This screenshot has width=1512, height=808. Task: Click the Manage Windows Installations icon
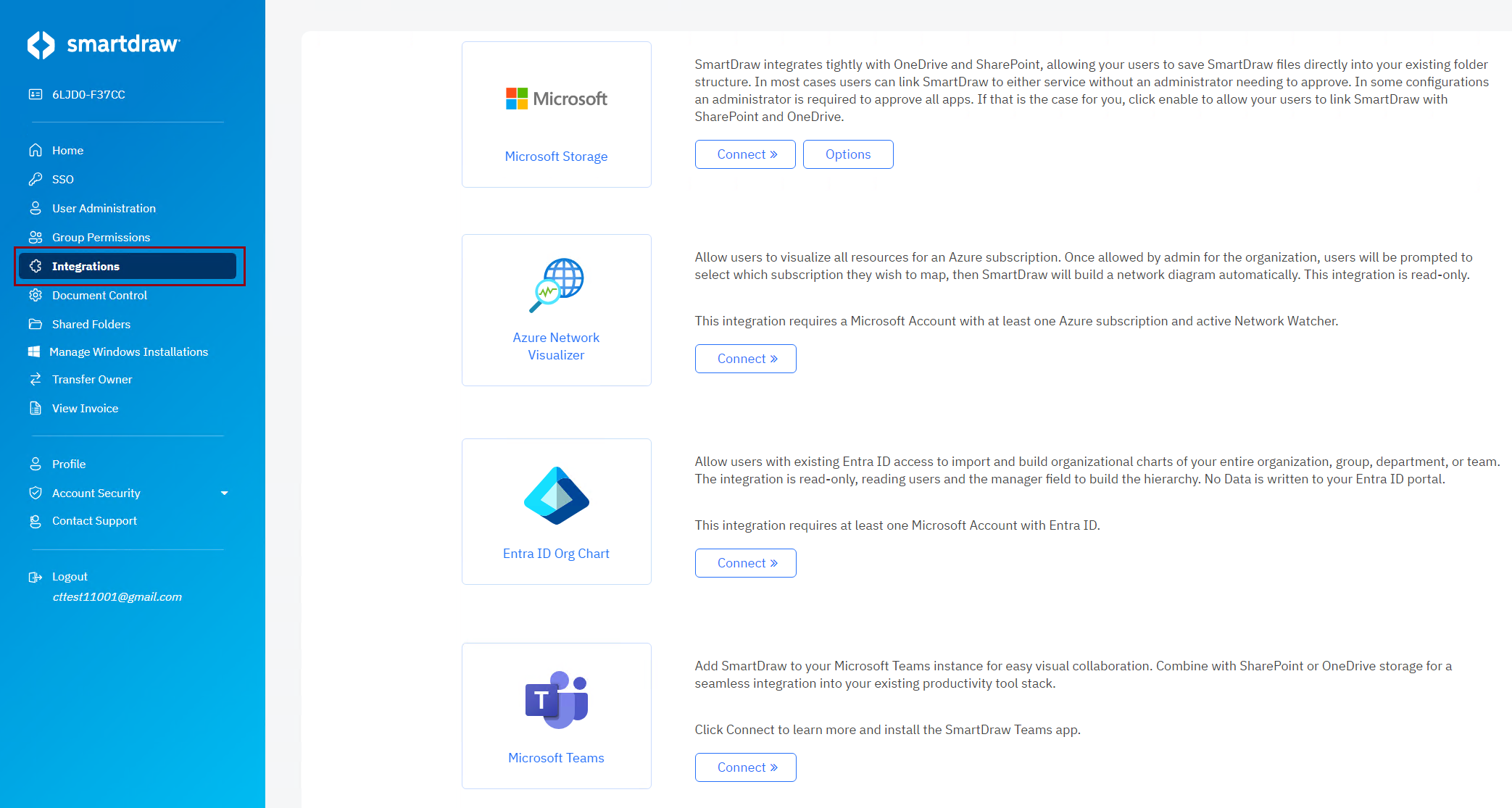coord(34,351)
